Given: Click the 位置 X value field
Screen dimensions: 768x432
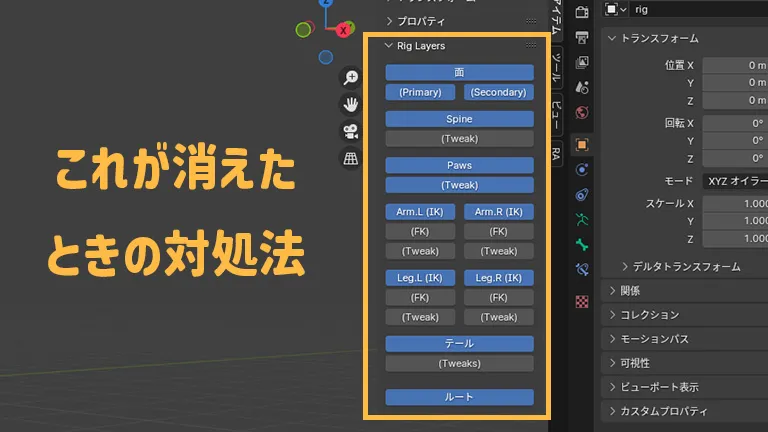Looking at the screenshot, I should tap(735, 65).
